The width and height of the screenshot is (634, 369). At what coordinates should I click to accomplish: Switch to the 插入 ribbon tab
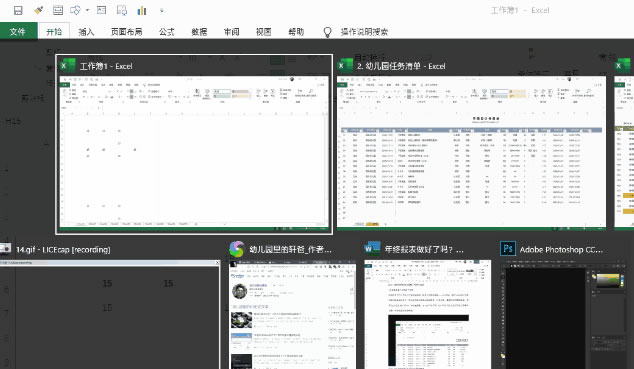(86, 32)
